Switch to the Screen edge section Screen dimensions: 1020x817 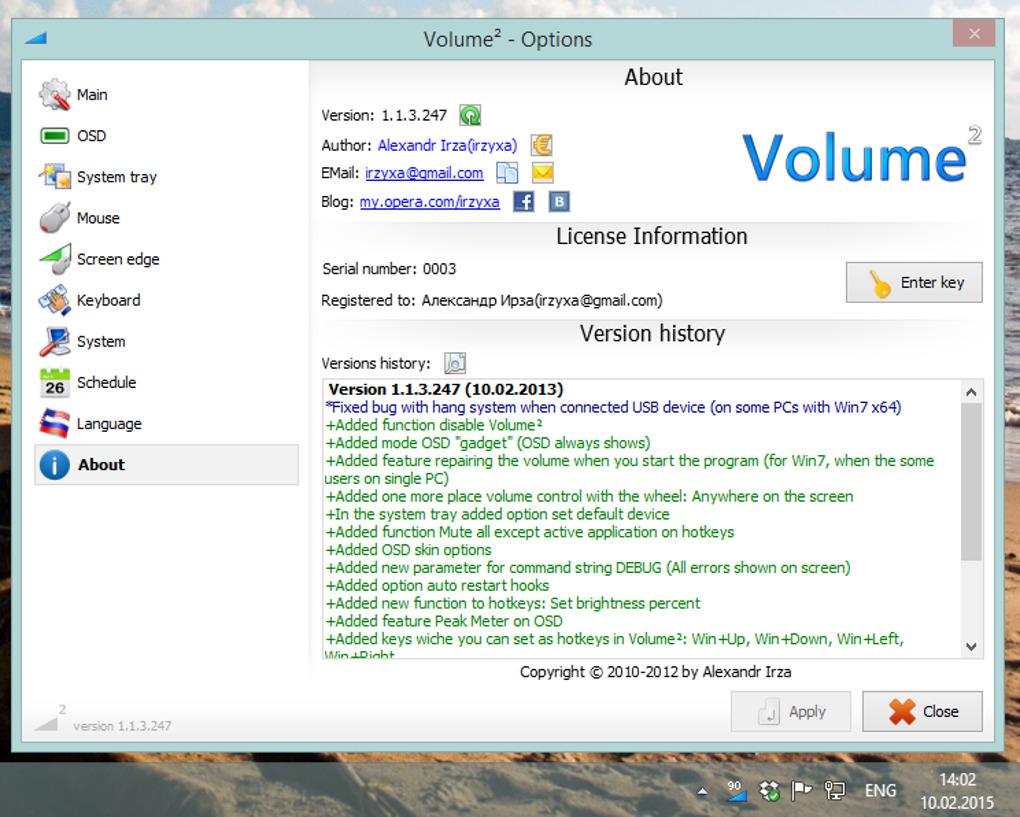167,259
